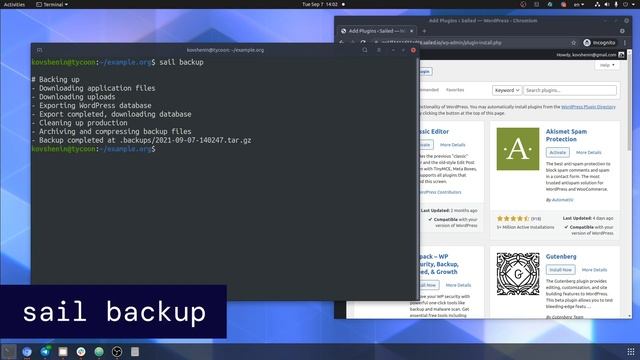Click the user avatar in WordPress admin bar
Screen dimensions: 640x360
point(621,55)
